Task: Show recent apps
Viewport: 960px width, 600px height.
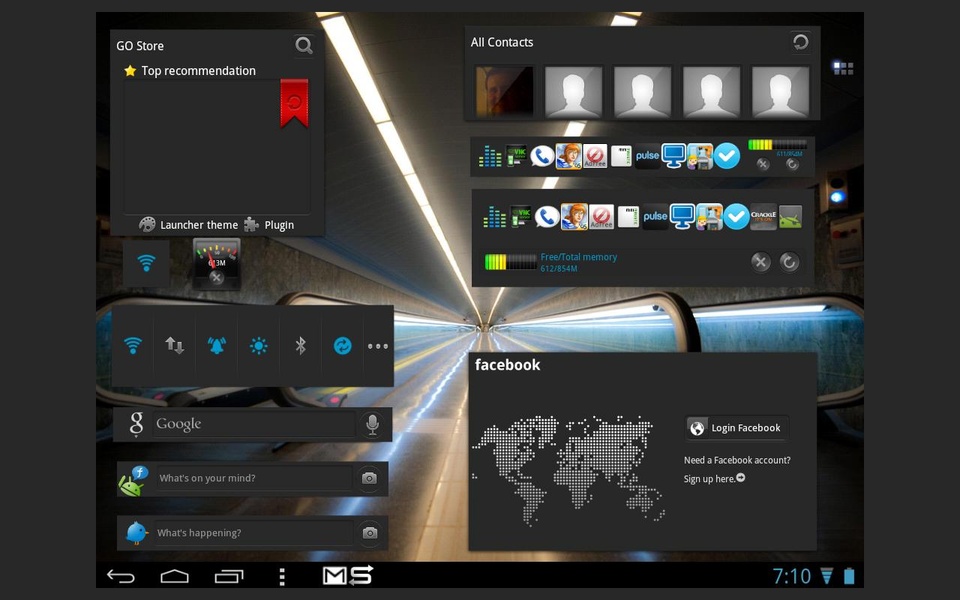Action: pyautogui.click(x=229, y=576)
